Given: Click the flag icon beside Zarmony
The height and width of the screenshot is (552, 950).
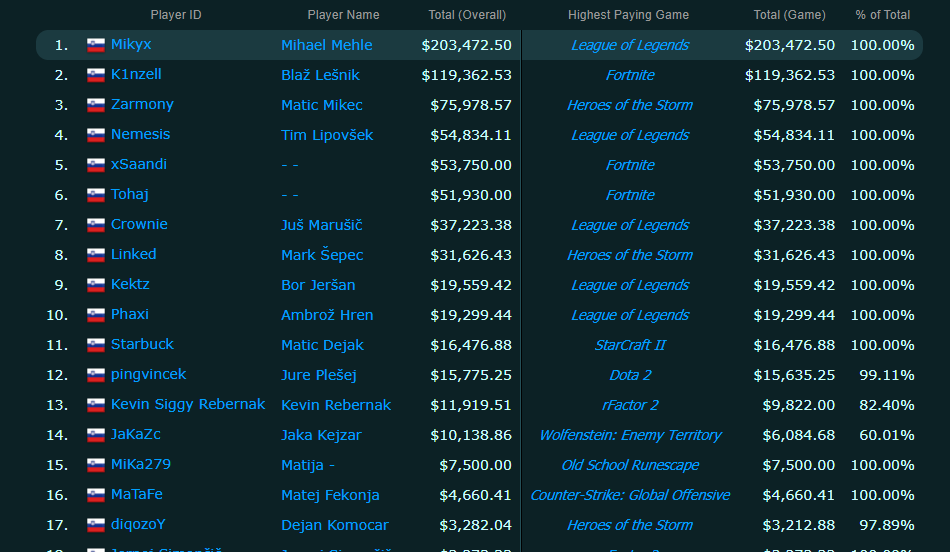Looking at the screenshot, I should pyautogui.click(x=96, y=105).
